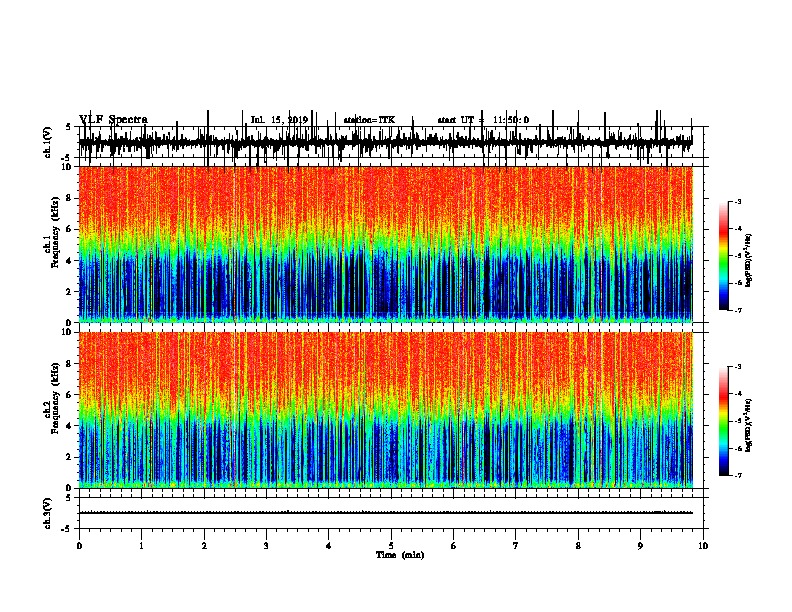792x612 pixels.
Task: Click time axis tick label "9"
Action: [x=640, y=546]
